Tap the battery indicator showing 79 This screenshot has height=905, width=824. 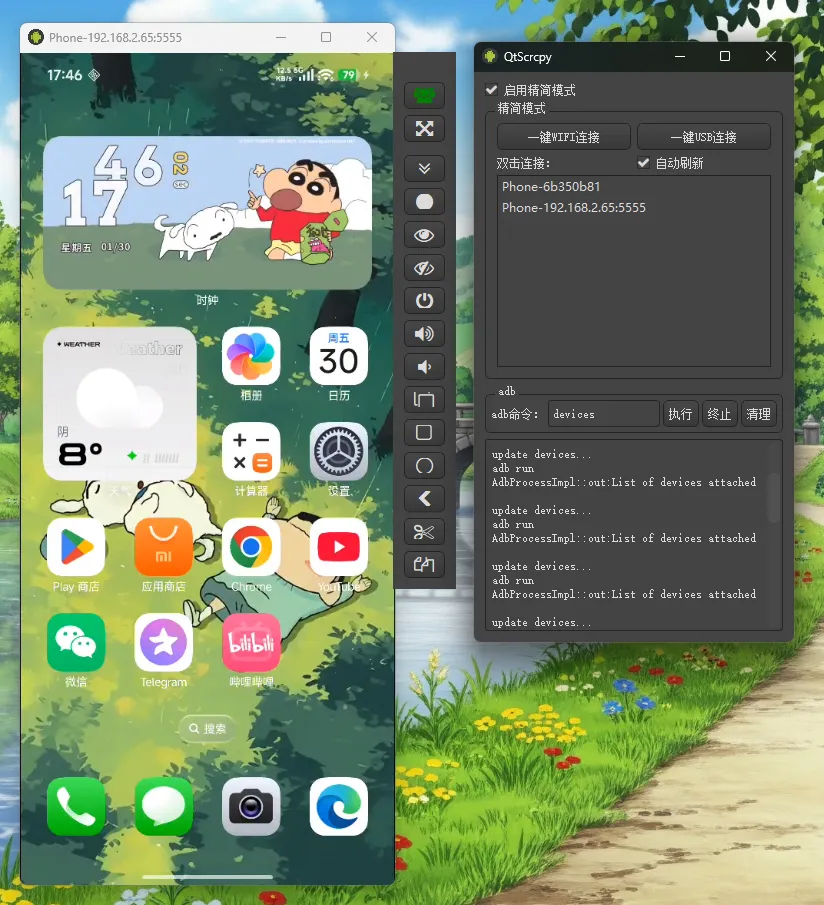click(349, 75)
